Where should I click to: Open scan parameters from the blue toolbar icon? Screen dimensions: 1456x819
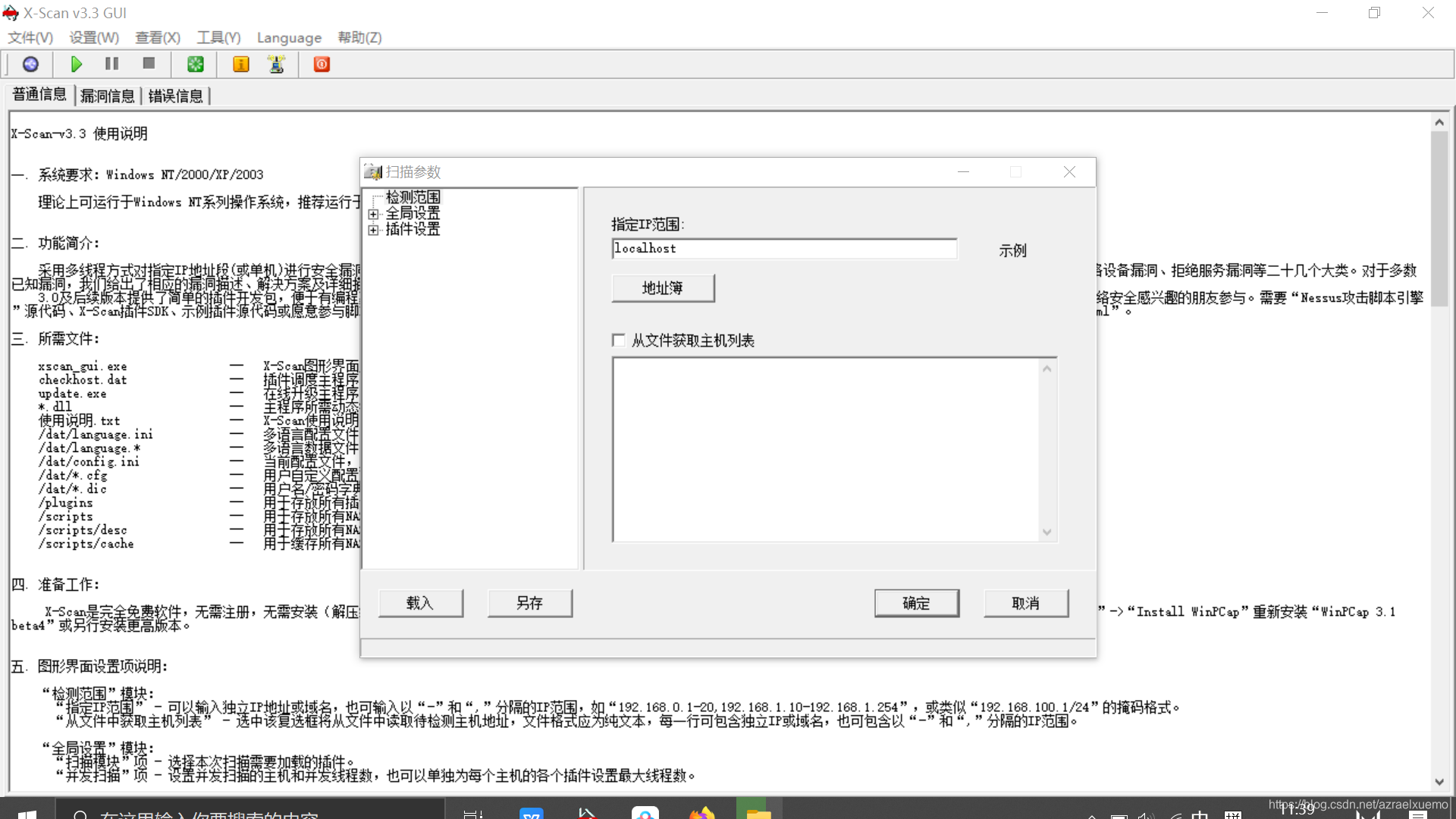[x=30, y=64]
